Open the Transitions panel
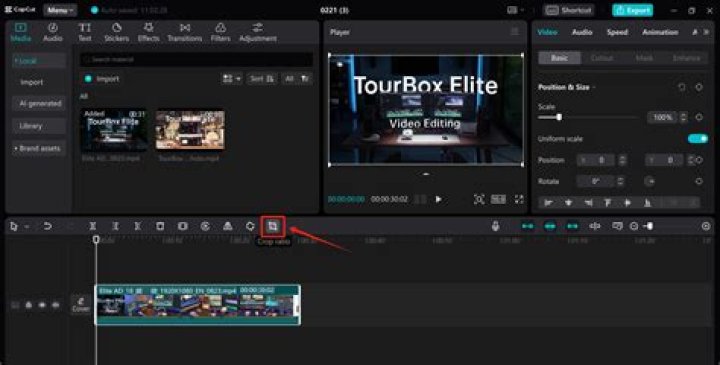The height and width of the screenshot is (365, 720). pos(185,32)
